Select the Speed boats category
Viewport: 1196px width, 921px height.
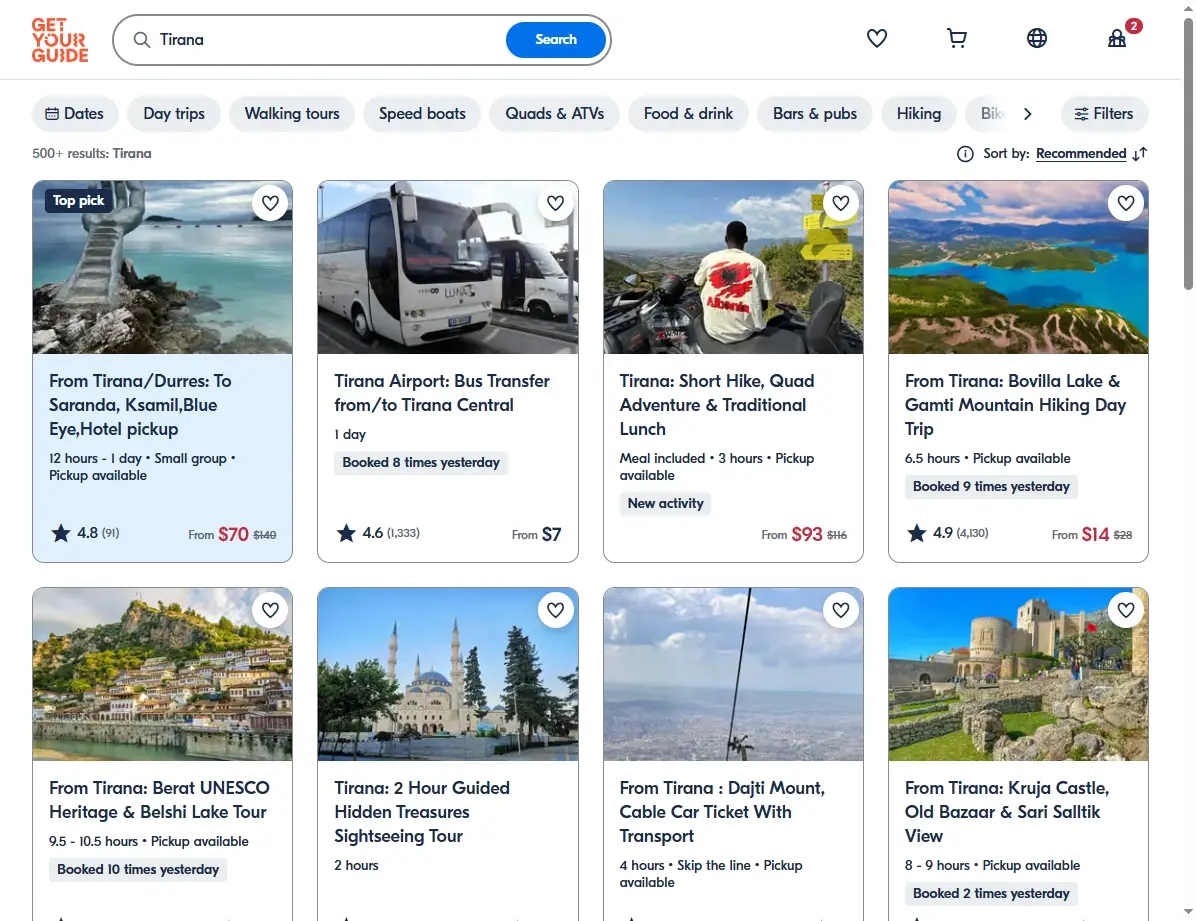coord(422,114)
